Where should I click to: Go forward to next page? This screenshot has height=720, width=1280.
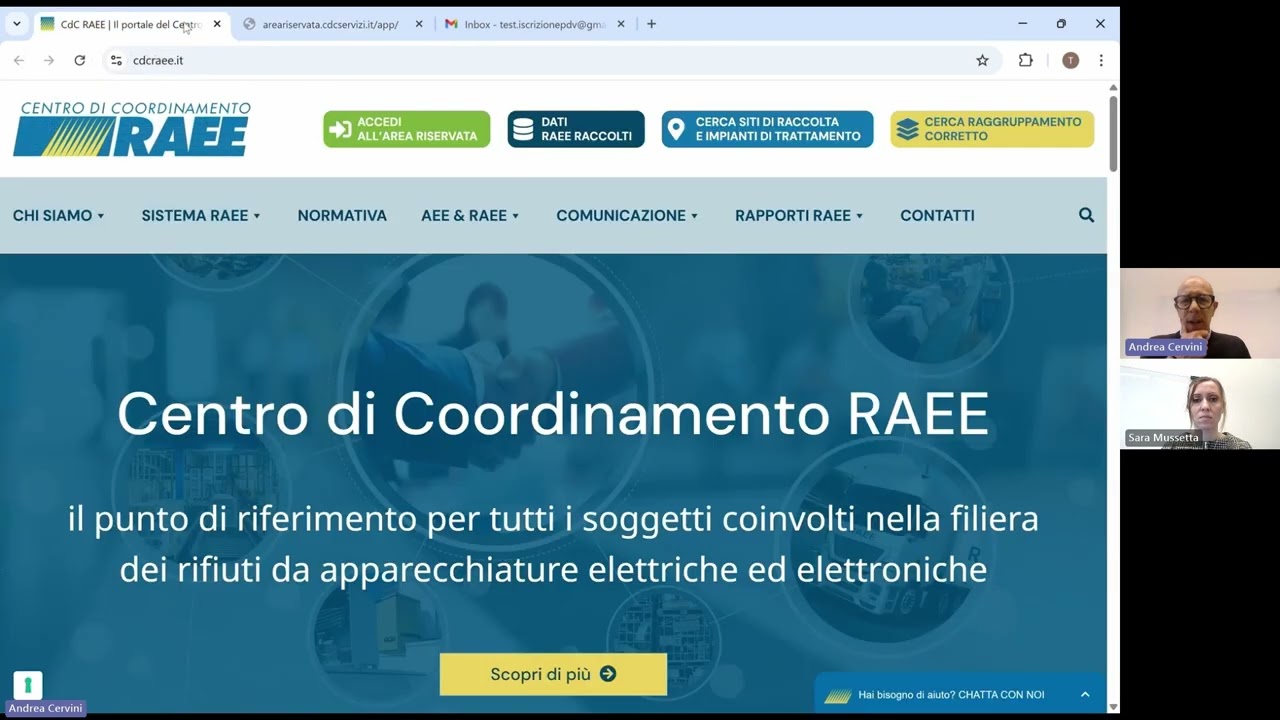[49, 60]
